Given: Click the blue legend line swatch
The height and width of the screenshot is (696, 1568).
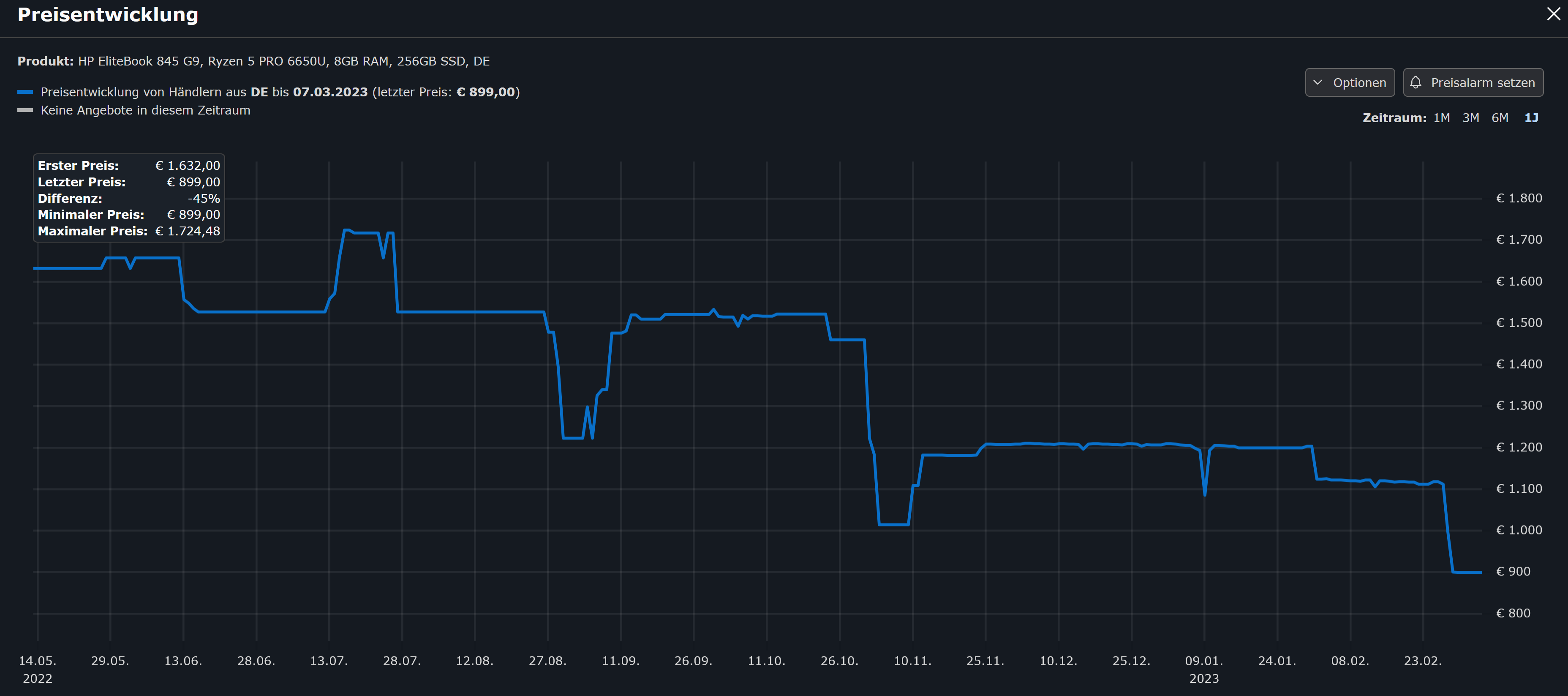Looking at the screenshot, I should click(25, 92).
